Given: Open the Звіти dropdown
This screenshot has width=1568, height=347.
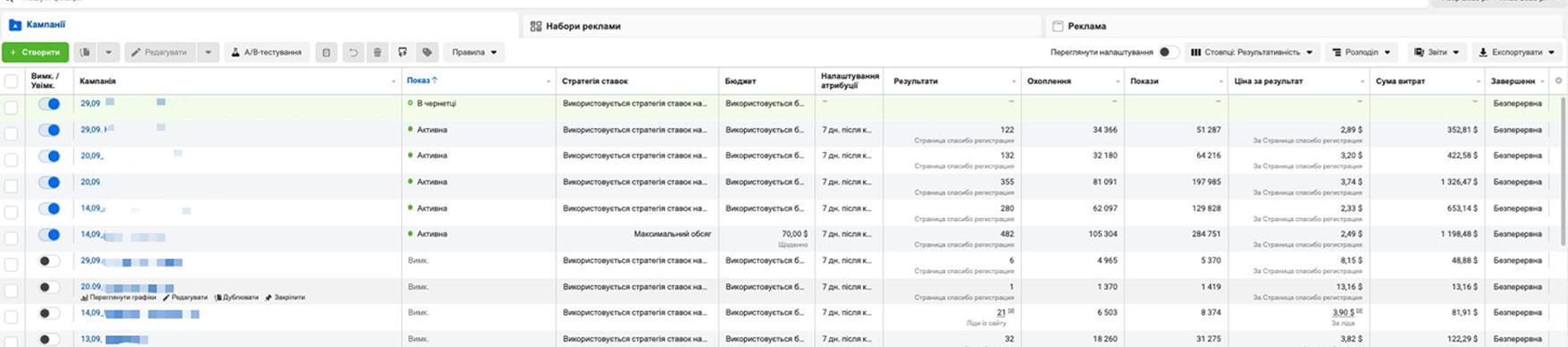Looking at the screenshot, I should [1437, 52].
